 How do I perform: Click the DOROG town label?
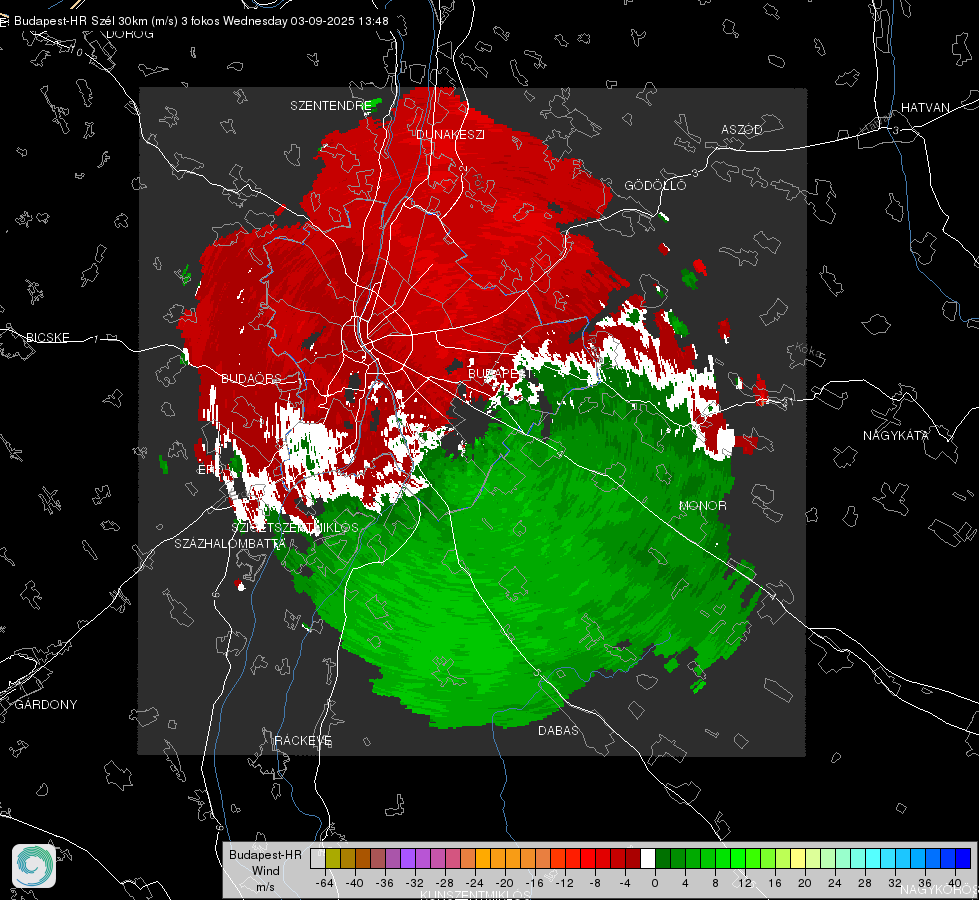point(130,34)
